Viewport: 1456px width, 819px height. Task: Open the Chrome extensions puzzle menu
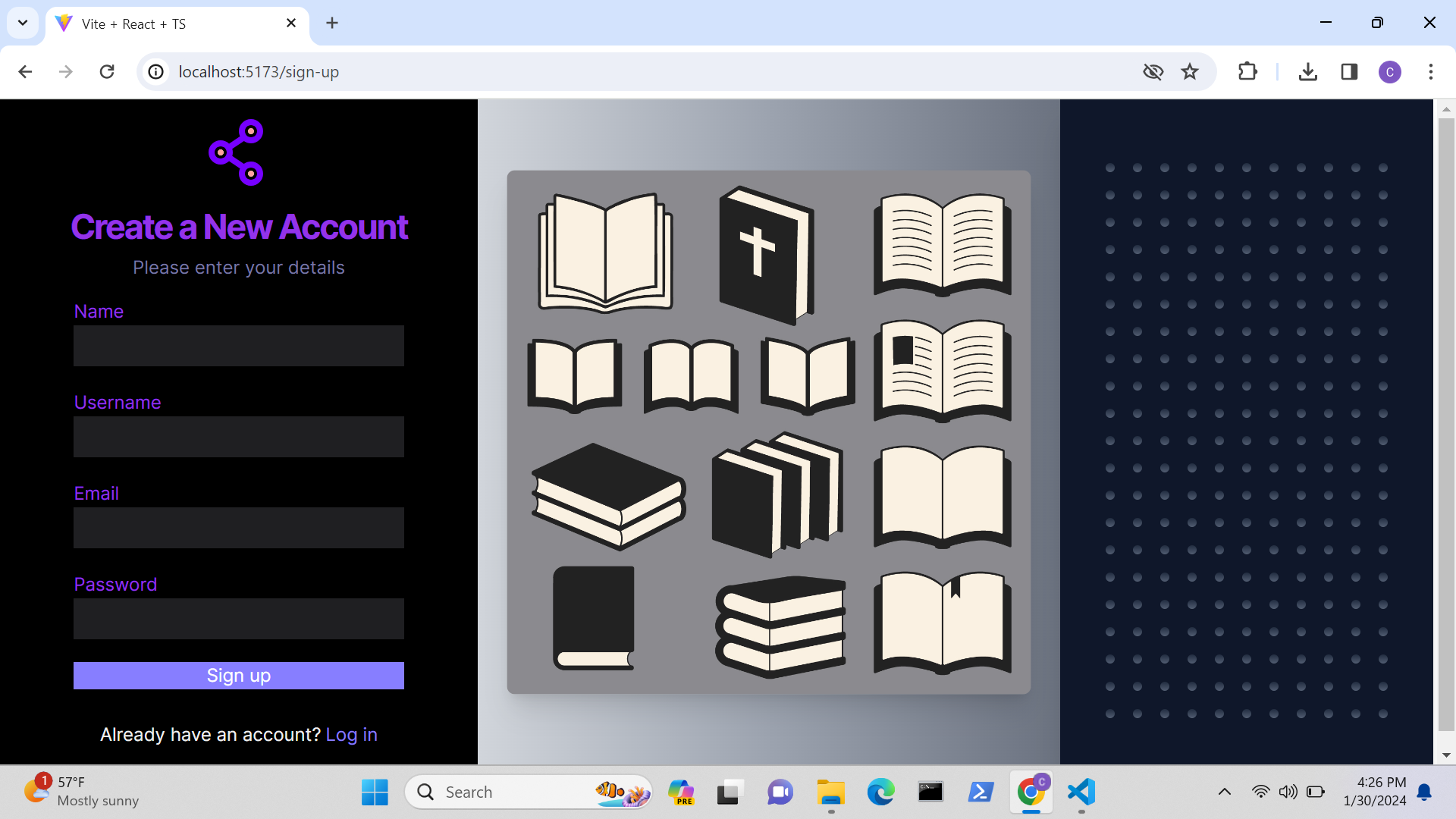[x=1247, y=72]
